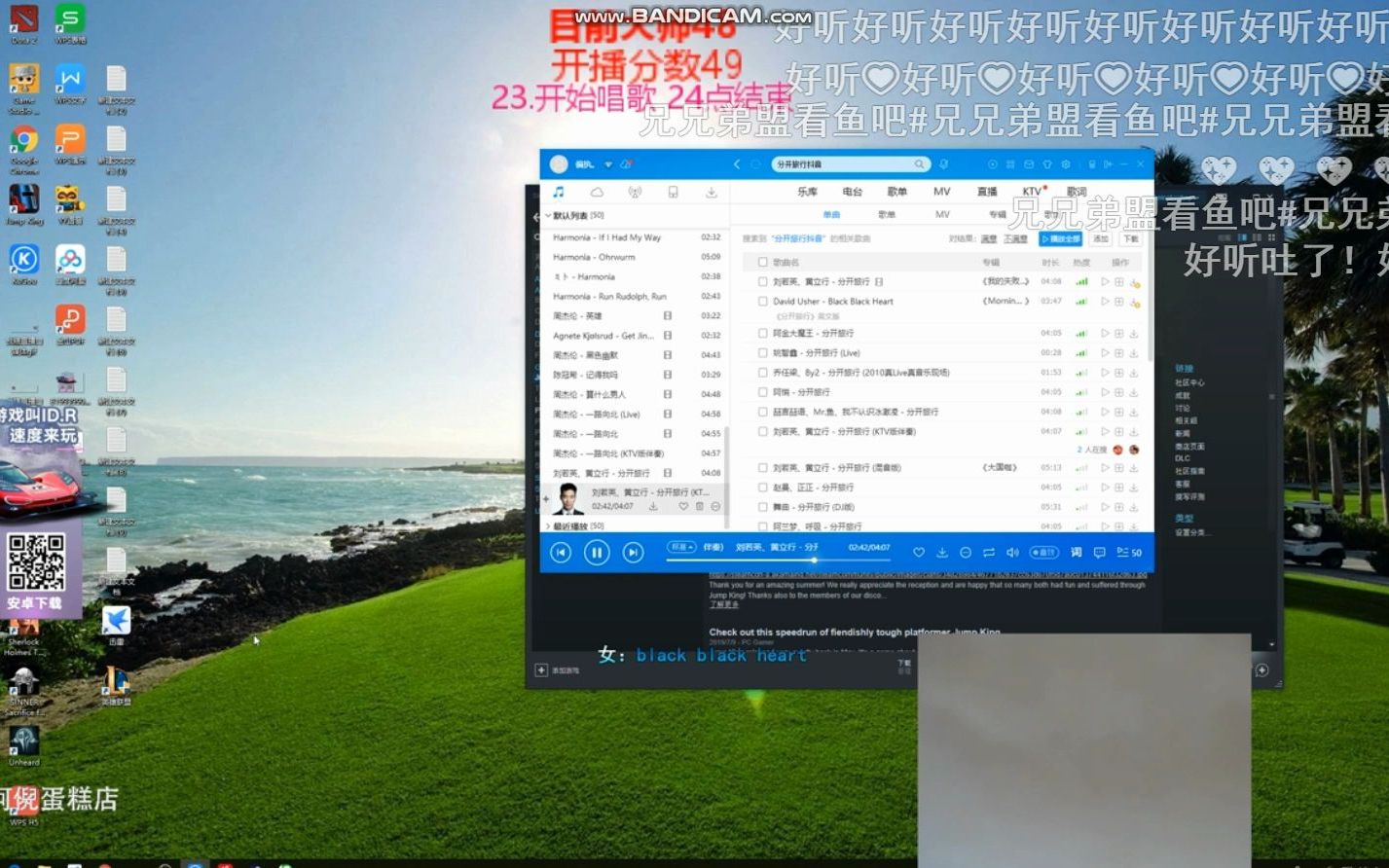Delete the current song via trash icon
This screenshot has height=868, width=1389.
[699, 506]
